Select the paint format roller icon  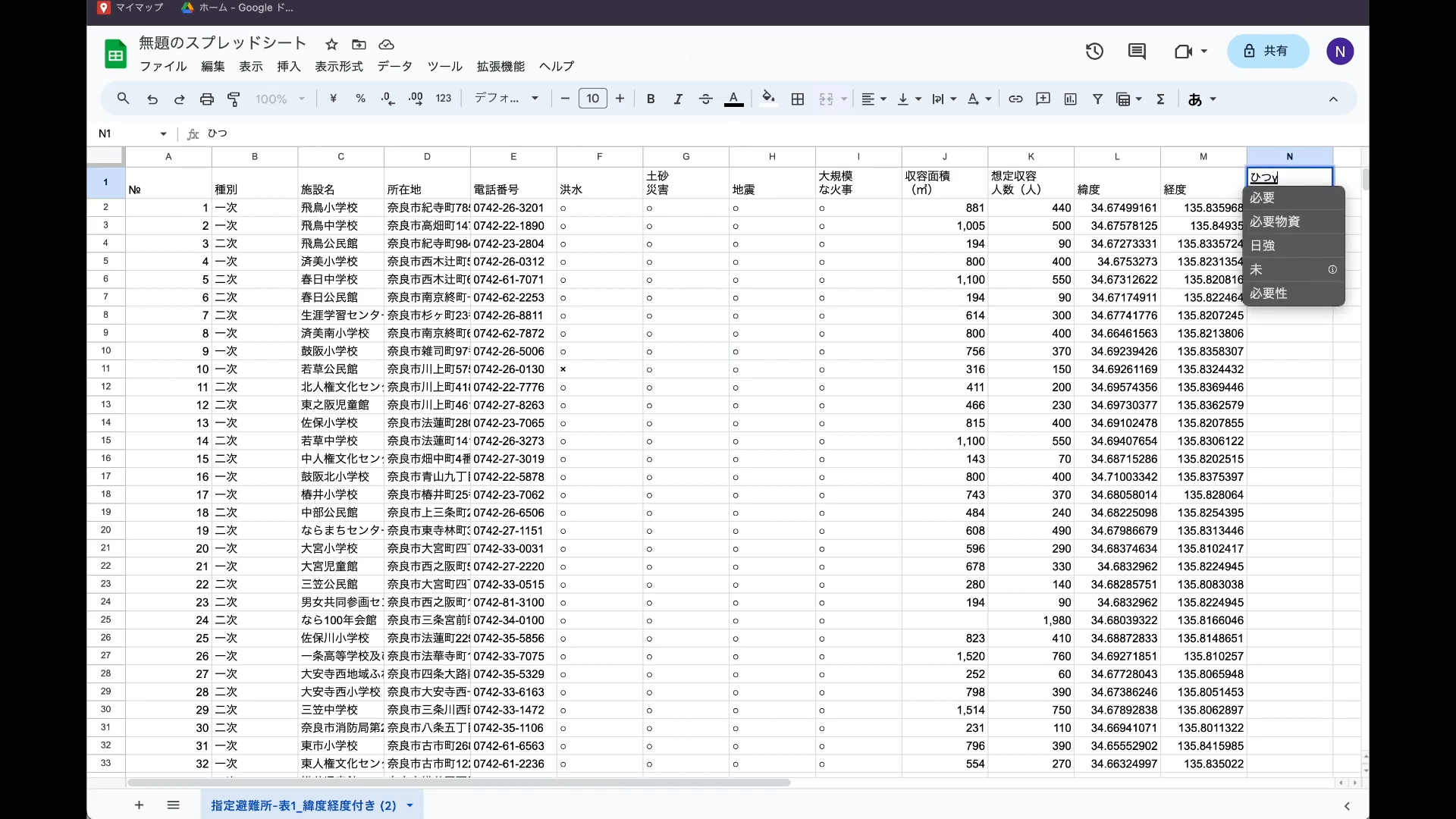[234, 99]
